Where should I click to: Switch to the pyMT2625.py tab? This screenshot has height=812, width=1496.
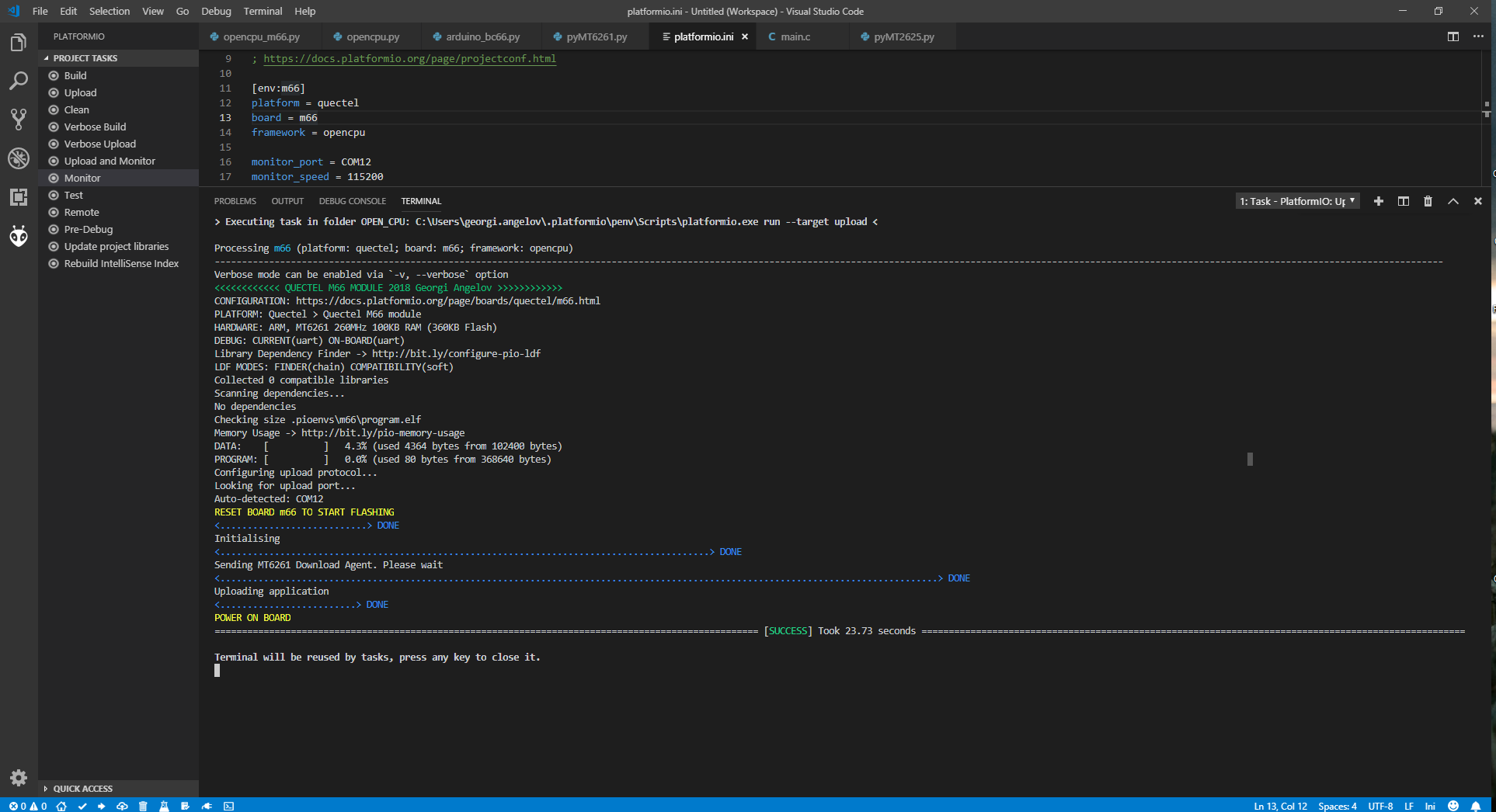(903, 36)
